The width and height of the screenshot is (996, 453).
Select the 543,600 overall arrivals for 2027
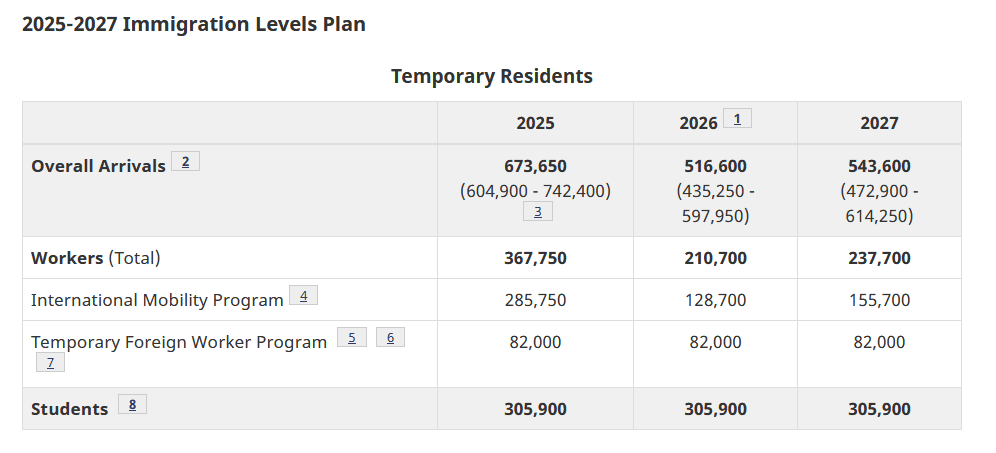click(879, 166)
